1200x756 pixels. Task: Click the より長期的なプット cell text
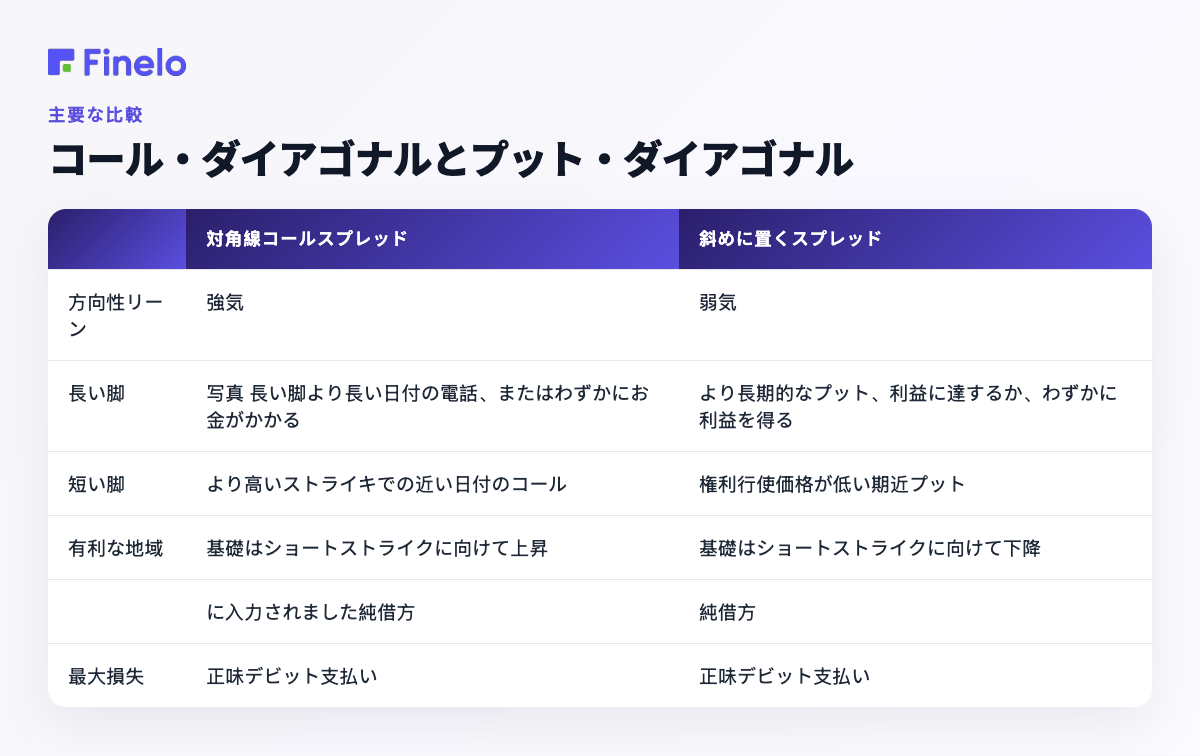908,406
